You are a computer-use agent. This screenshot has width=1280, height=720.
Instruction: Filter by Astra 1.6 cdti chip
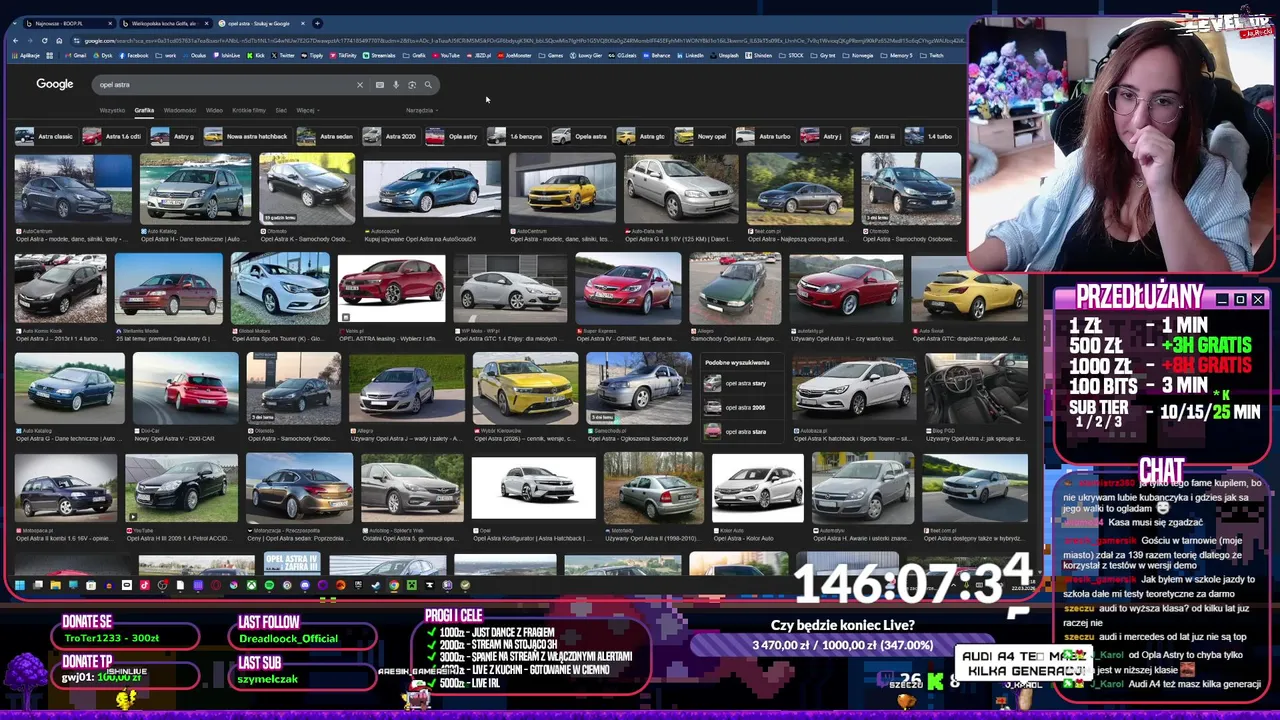(x=113, y=136)
